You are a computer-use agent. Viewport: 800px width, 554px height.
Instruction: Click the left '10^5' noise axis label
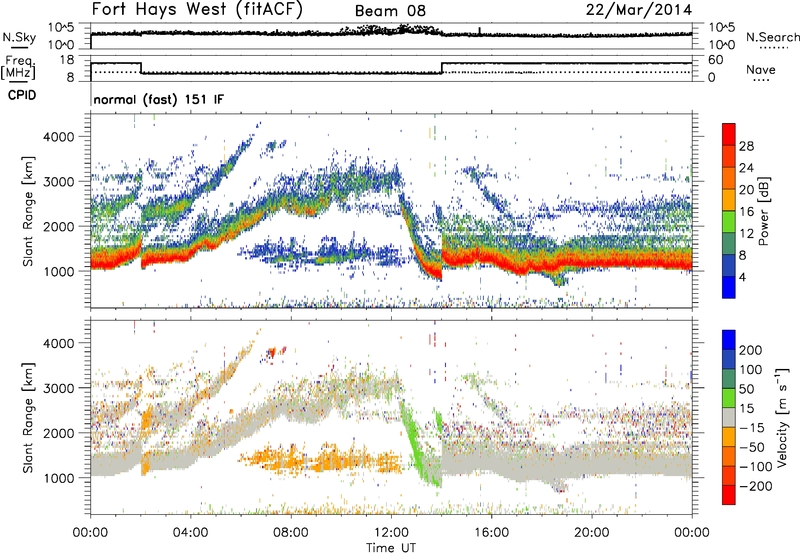click(x=61, y=27)
